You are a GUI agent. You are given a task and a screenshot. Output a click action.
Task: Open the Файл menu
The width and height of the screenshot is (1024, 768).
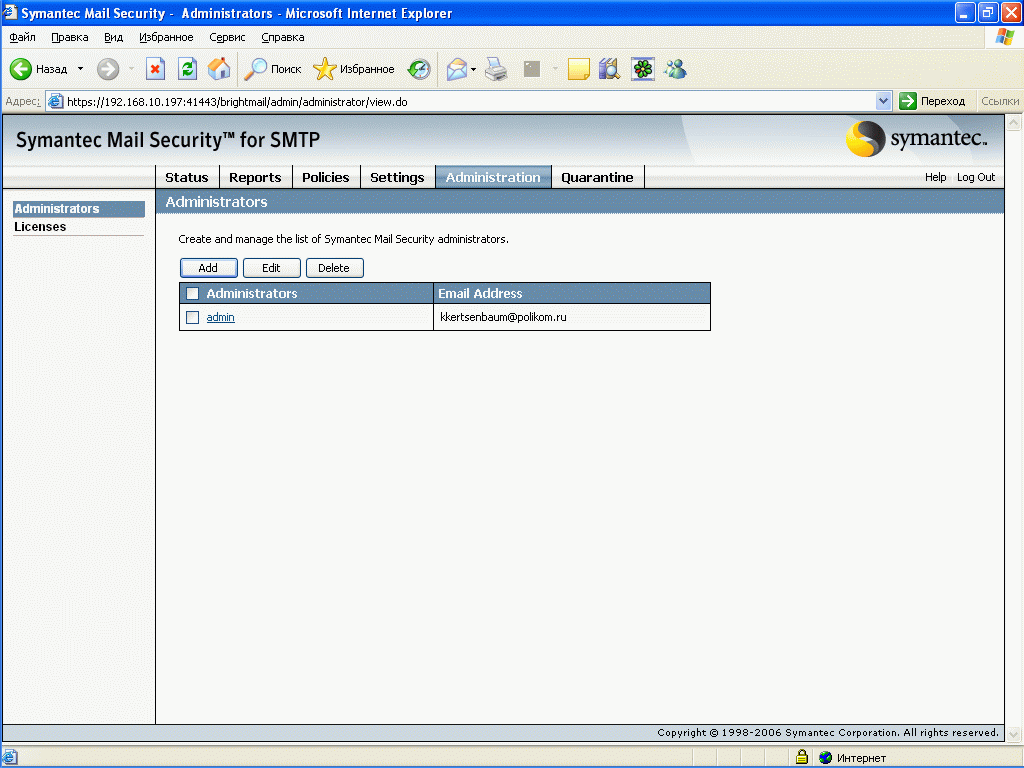click(x=22, y=37)
